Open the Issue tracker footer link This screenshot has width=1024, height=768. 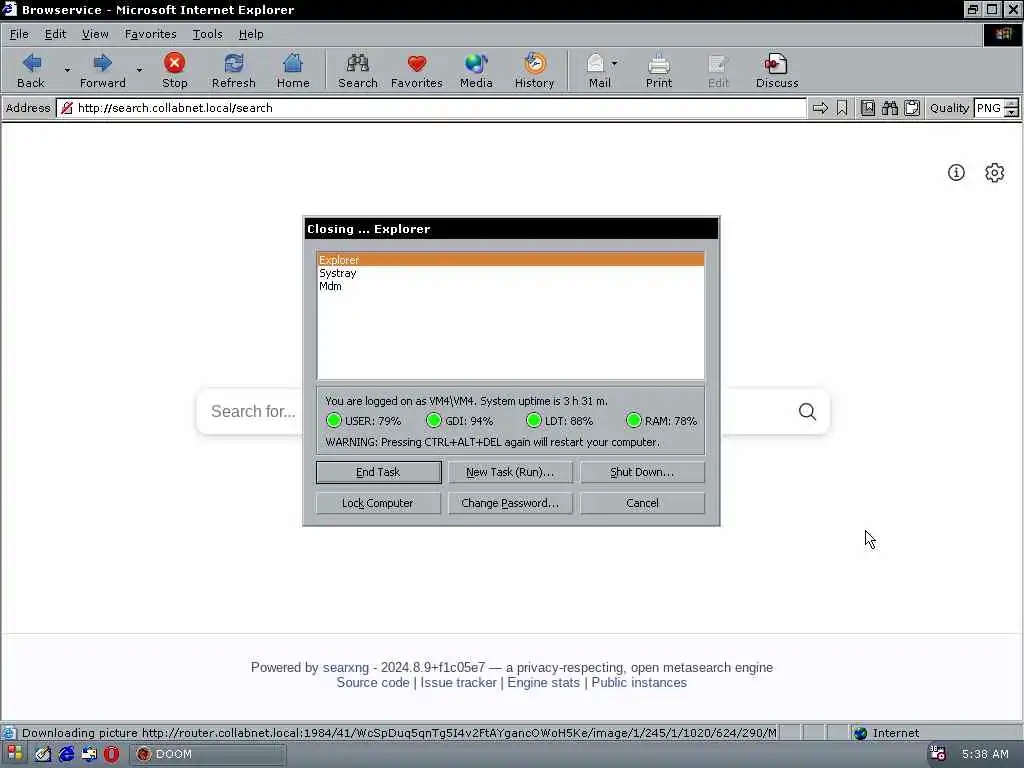coord(458,682)
